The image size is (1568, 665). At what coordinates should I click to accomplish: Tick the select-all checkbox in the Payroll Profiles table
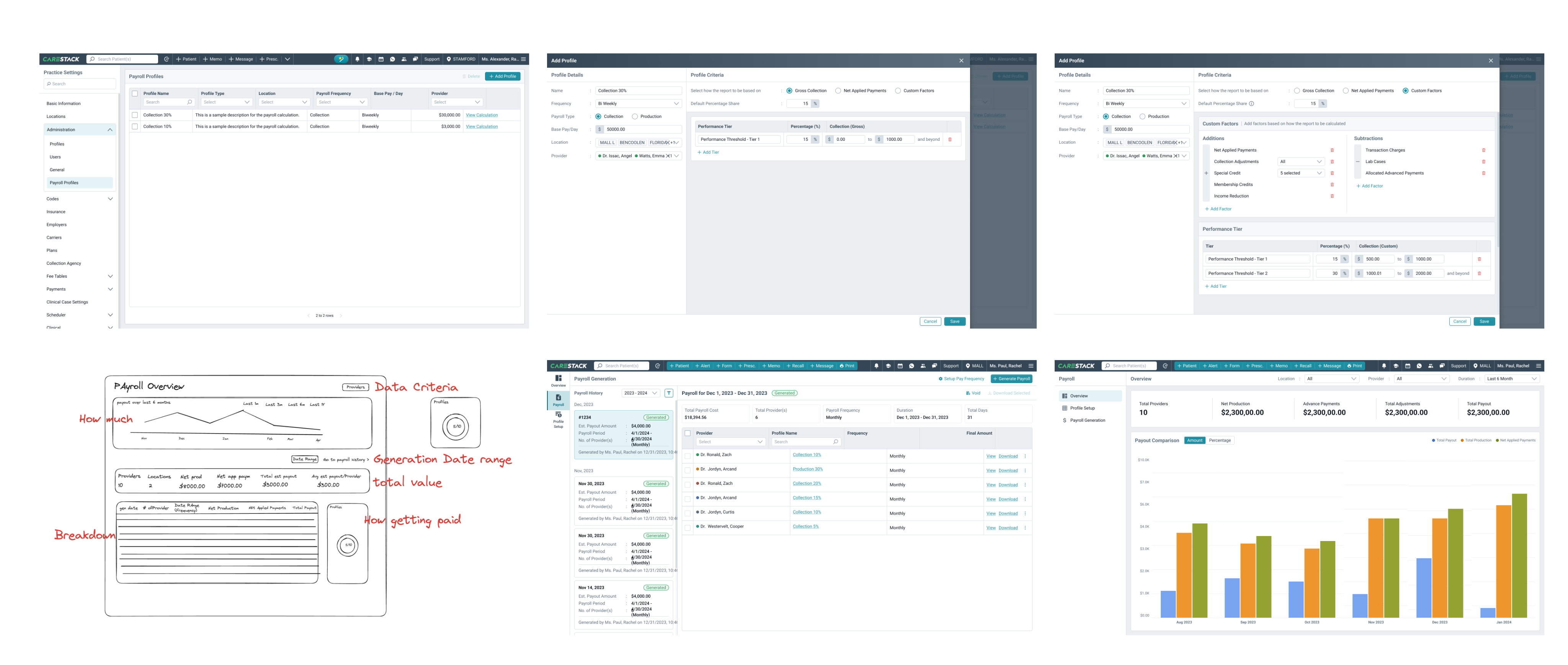click(x=134, y=94)
